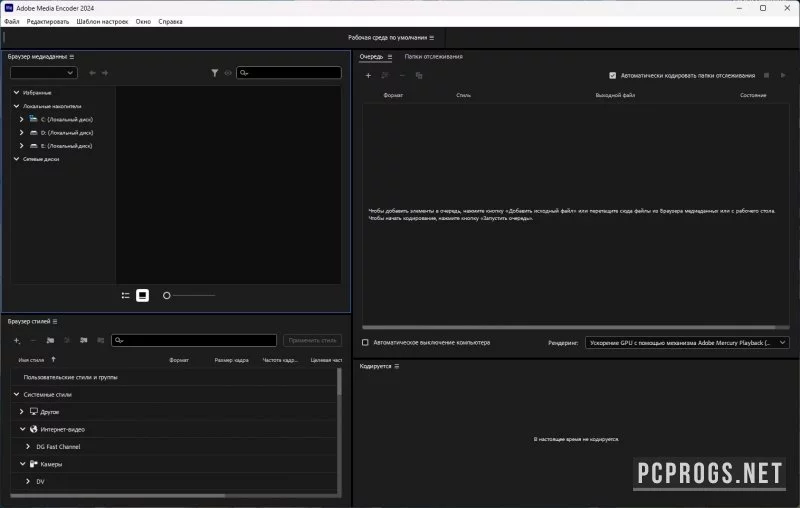
Task: Click the style browser horizontal scrollbar
Action: click(x=118, y=495)
